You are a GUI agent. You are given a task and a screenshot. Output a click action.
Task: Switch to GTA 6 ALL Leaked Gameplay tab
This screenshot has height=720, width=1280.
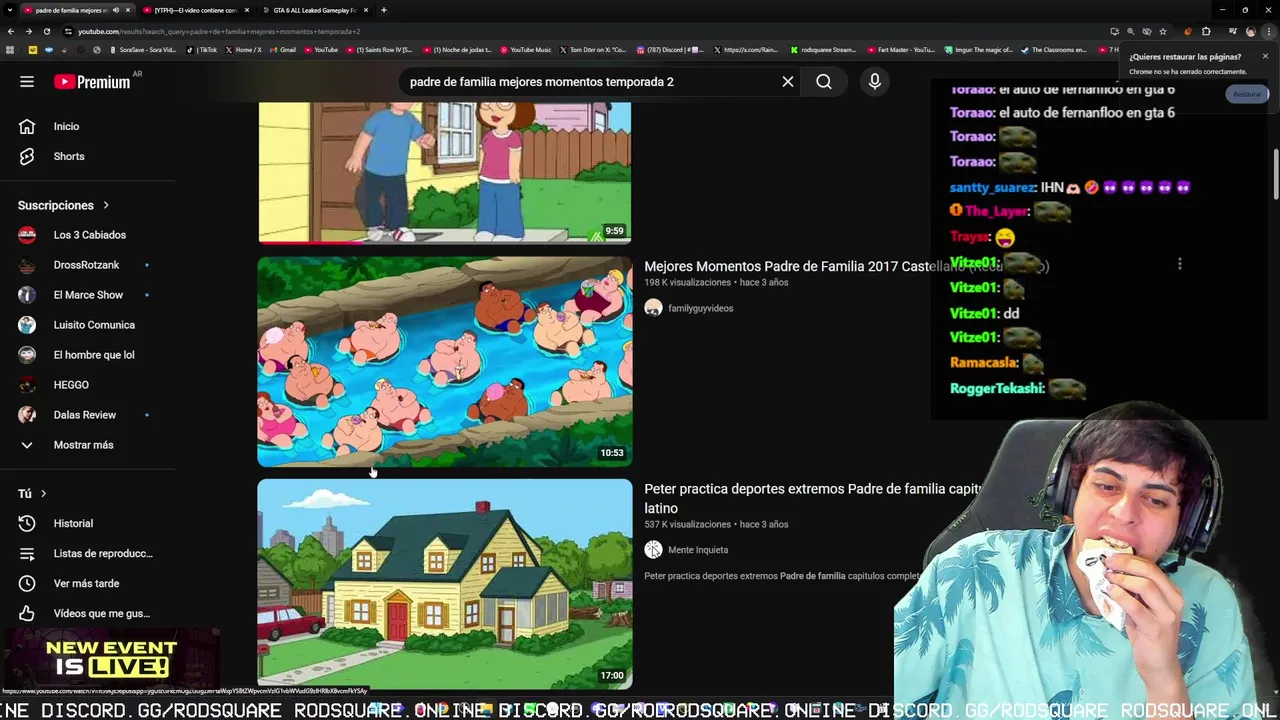tap(315, 10)
